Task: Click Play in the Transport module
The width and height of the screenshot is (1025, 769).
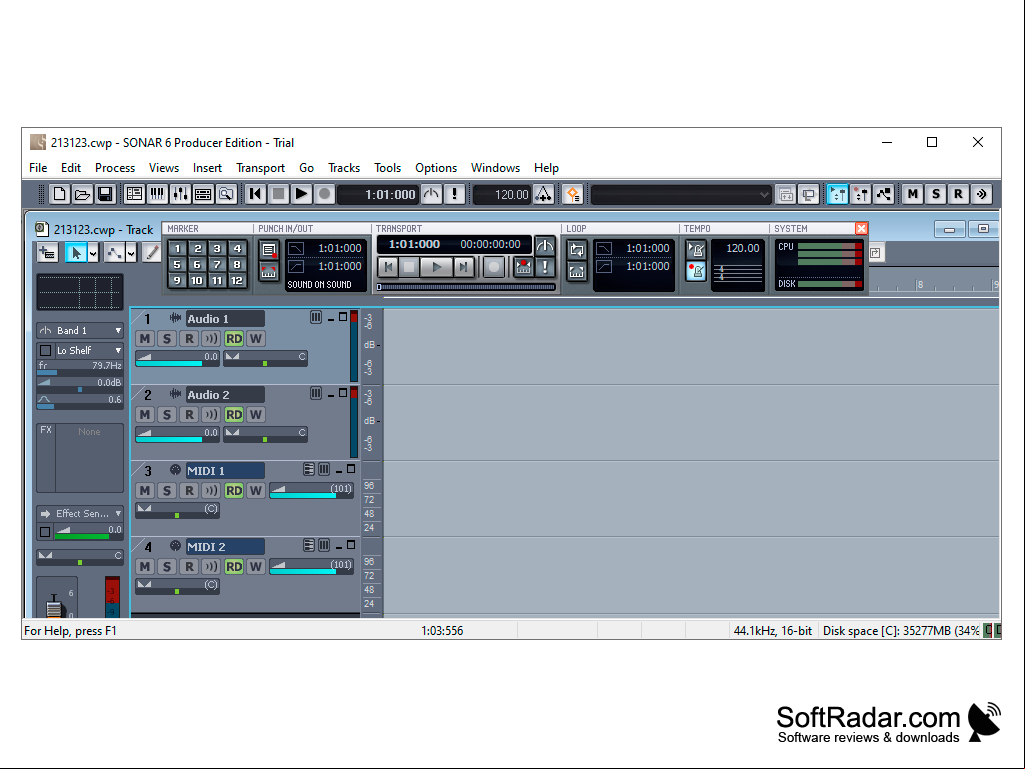Action: (436, 267)
